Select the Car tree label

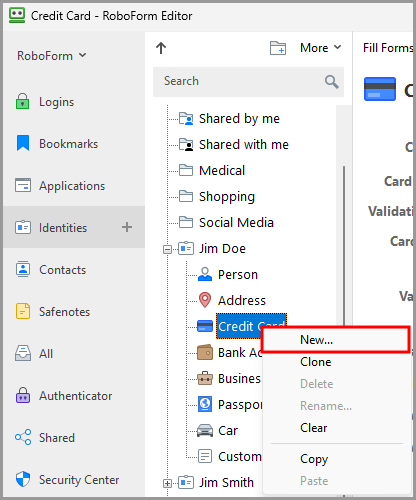(x=228, y=431)
